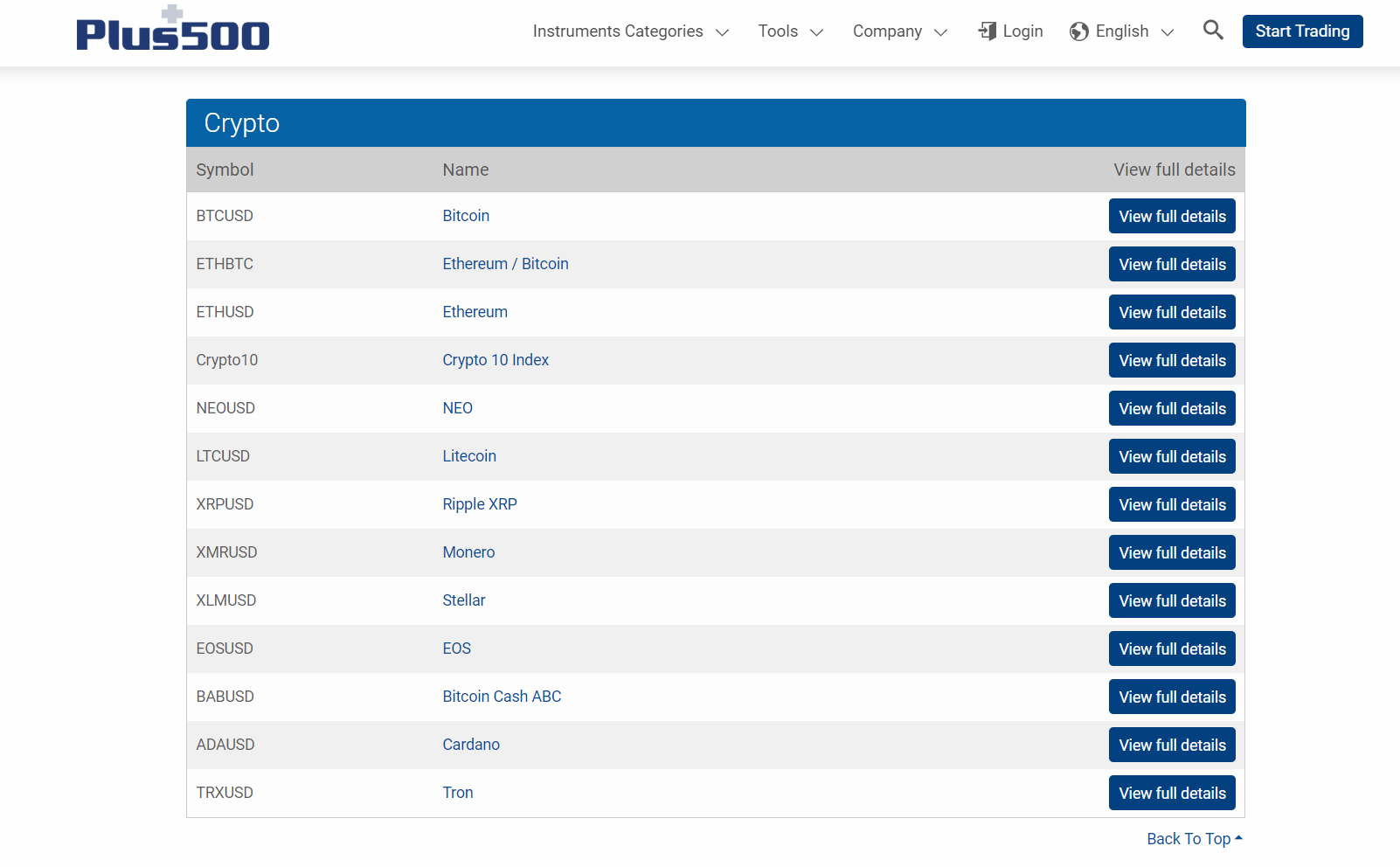Click the BABUSD symbol text

tap(225, 697)
